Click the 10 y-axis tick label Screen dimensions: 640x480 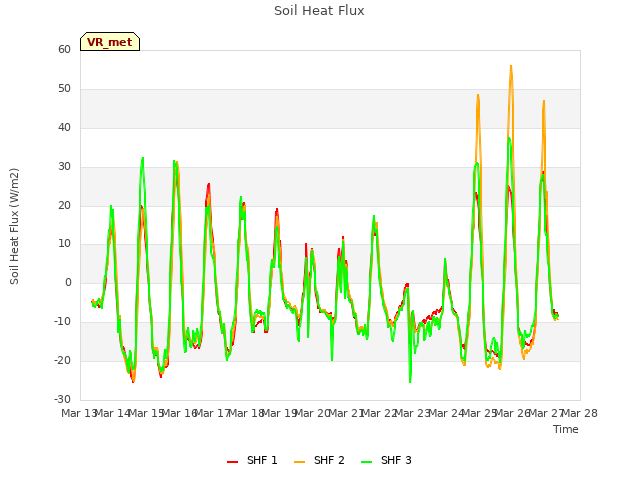coord(64,244)
